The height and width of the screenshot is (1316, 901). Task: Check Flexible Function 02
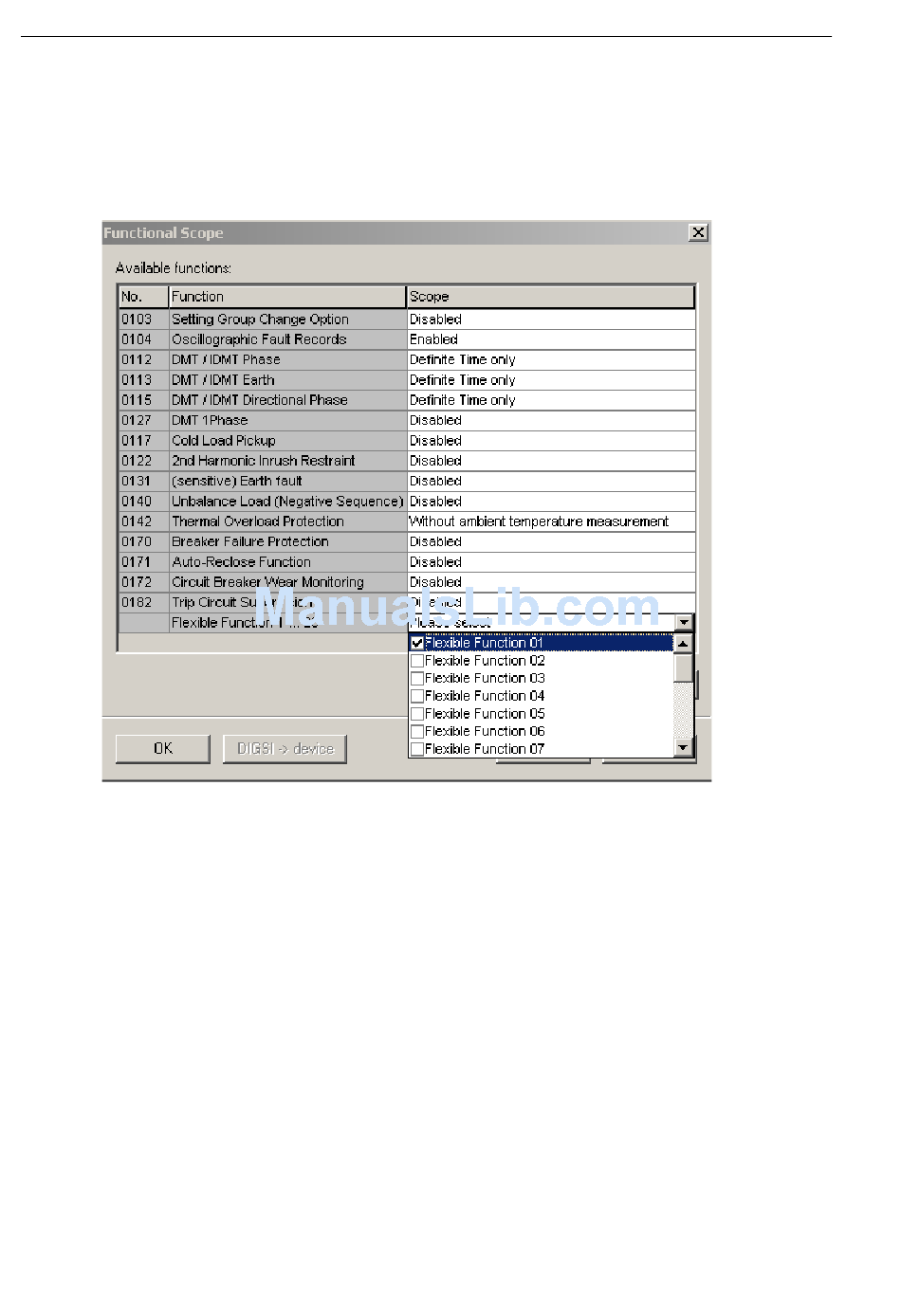(417, 661)
